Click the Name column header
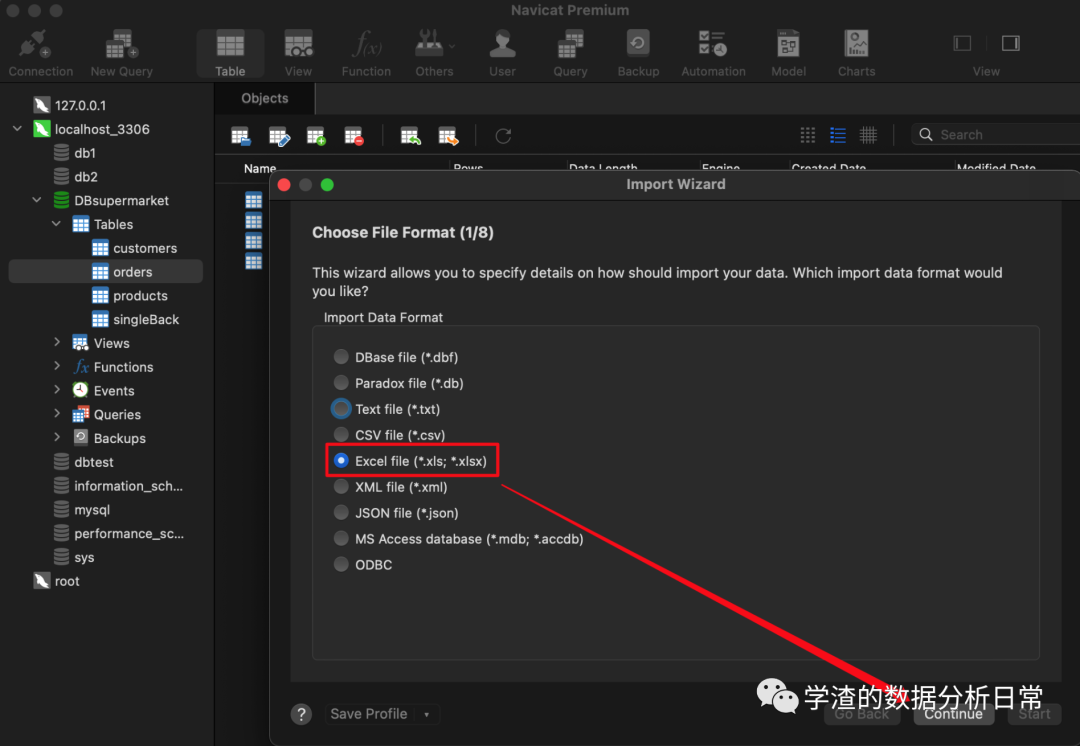 click(260, 168)
